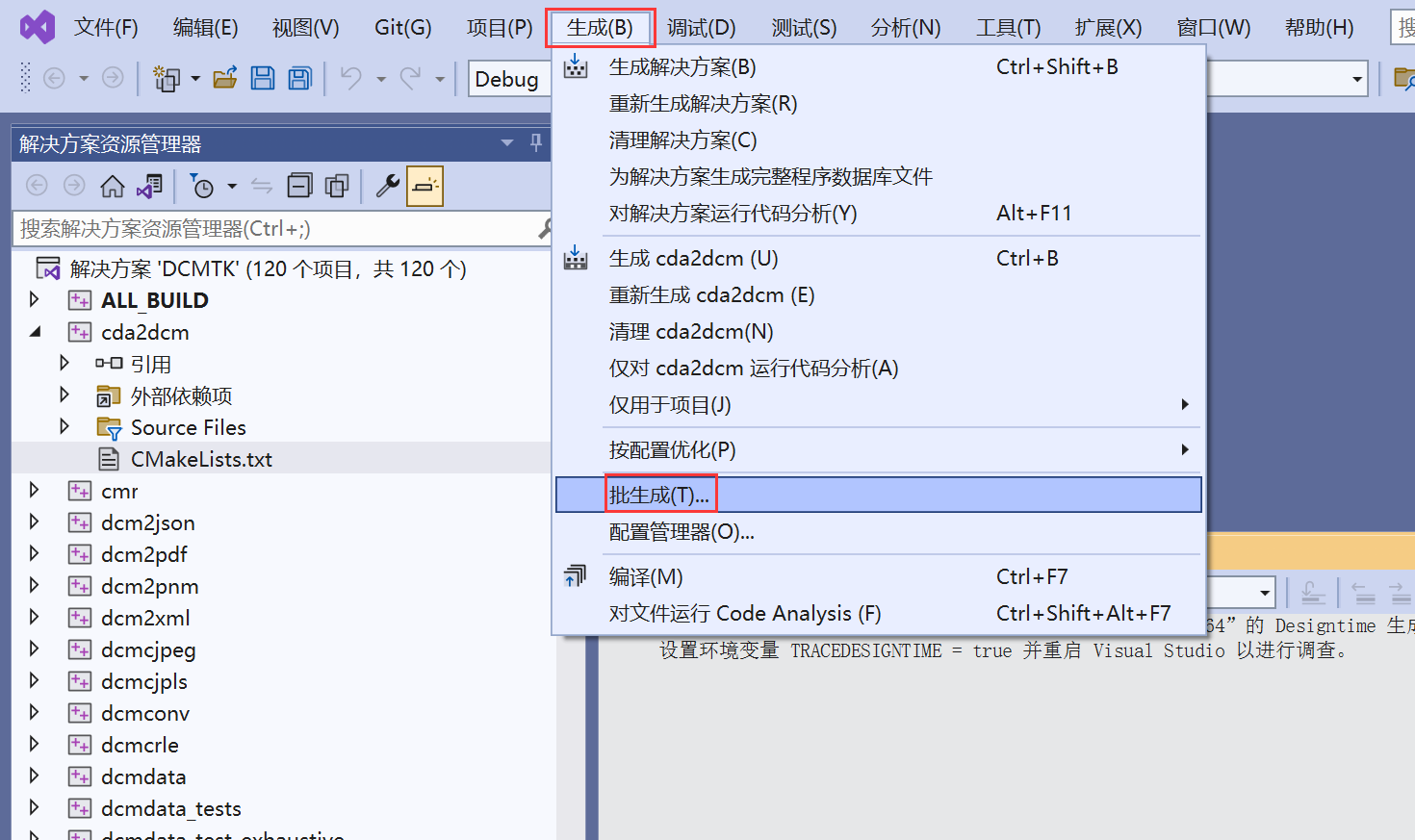Viewport: 1415px width, 840px height.
Task: Save the current file with disk icon
Action: pos(263,78)
